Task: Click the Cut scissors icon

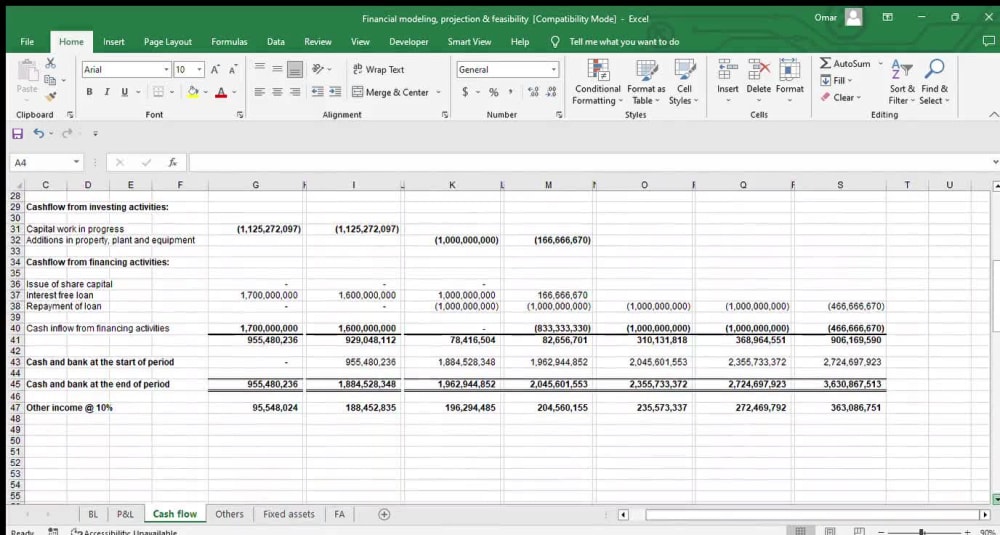Action: 50,64
